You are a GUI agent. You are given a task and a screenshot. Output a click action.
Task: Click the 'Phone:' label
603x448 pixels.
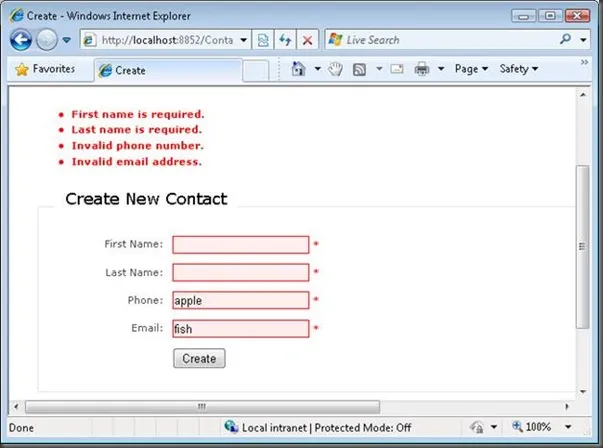click(145, 300)
